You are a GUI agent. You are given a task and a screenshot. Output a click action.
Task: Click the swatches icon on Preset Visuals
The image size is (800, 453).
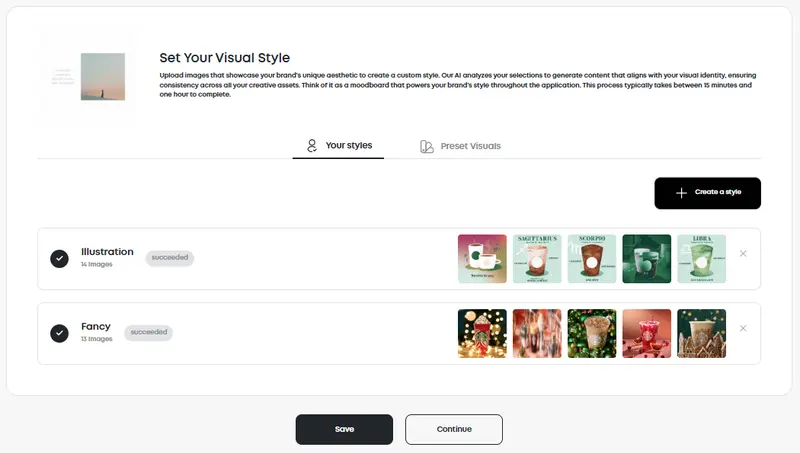click(427, 147)
